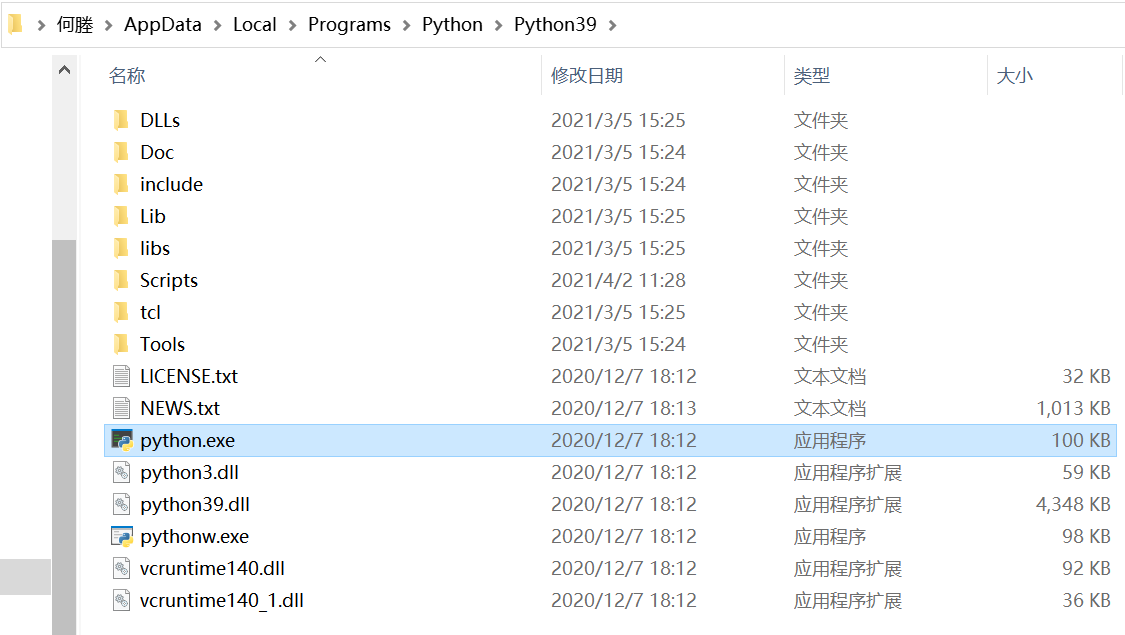
Task: Select the tcl folder name
Action: tap(150, 312)
